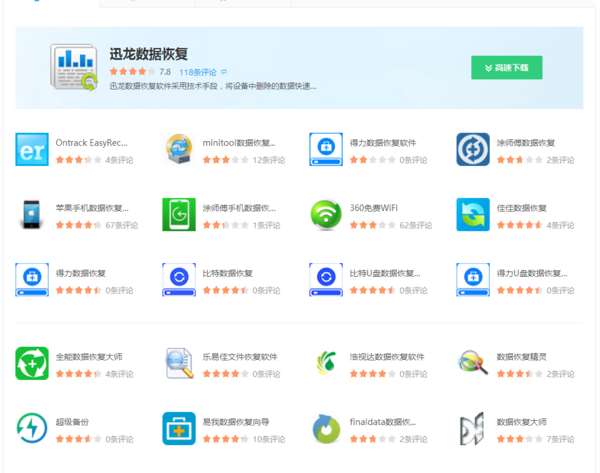Click the 涂师傅手机数据恢... title

point(239,208)
